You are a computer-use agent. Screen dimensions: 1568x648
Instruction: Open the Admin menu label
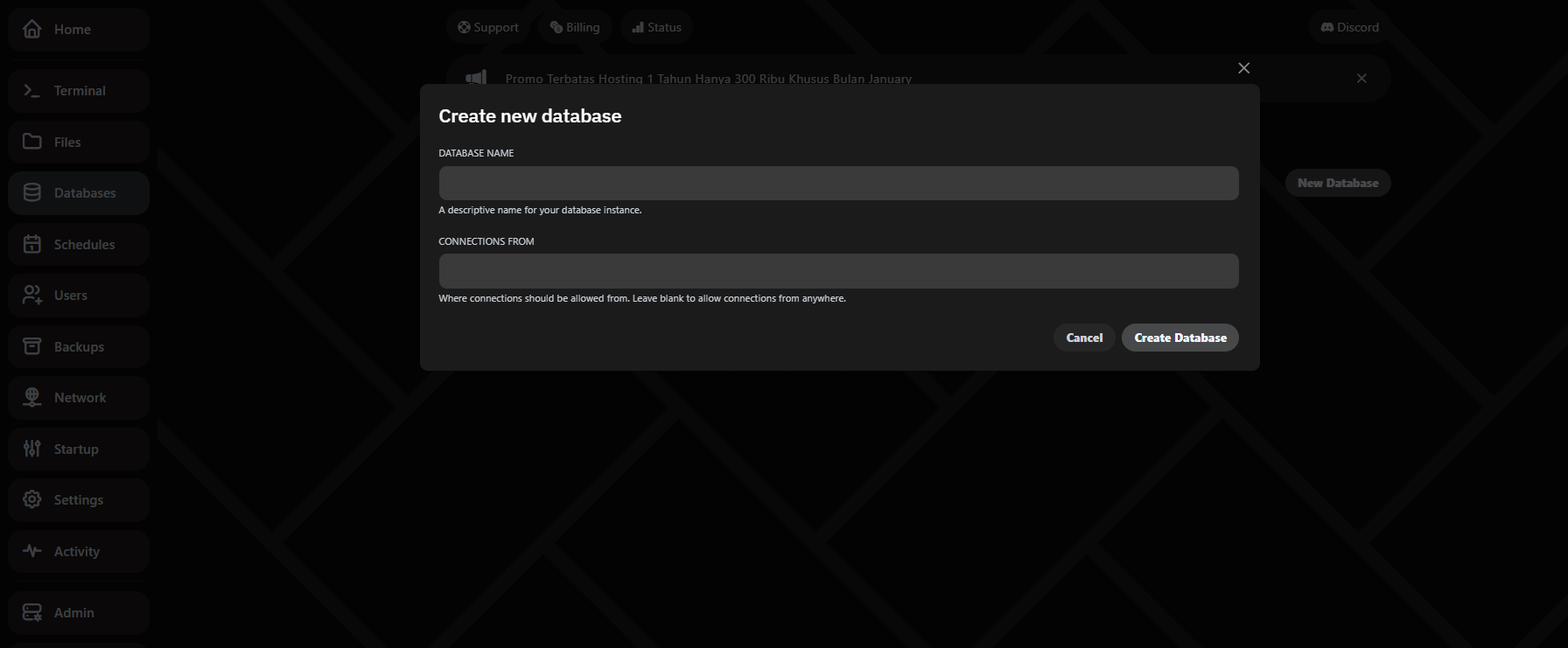(x=74, y=612)
